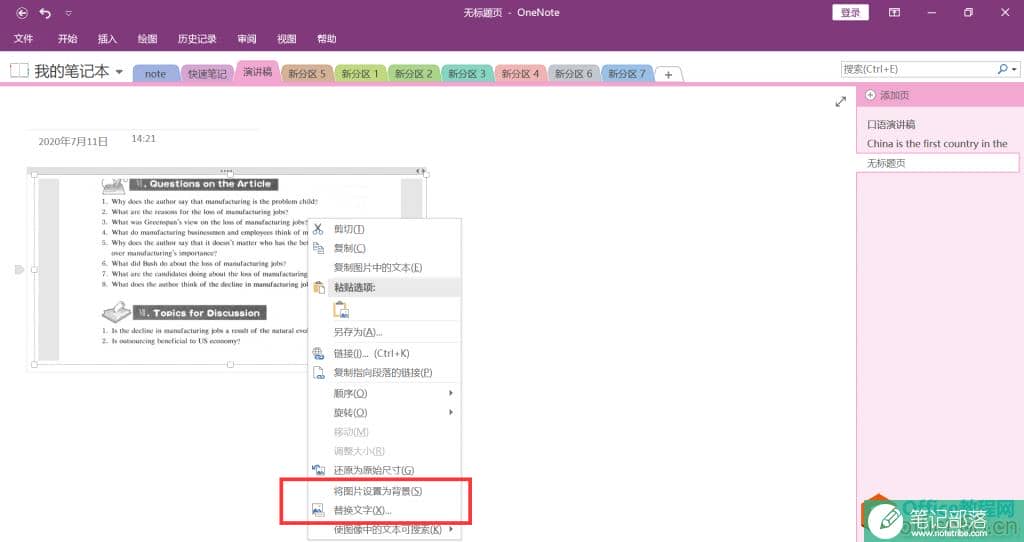1024x542 pixels.
Task: Choose 替换文字(X)... menu entry
Action: [x=385, y=510]
